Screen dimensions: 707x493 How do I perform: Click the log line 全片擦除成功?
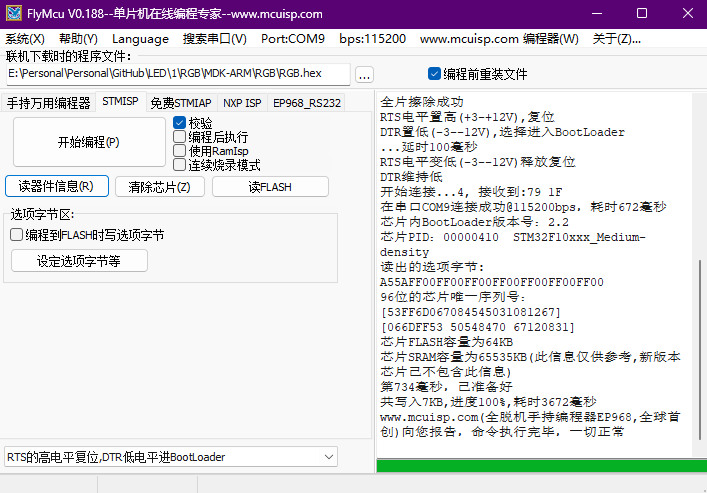[422, 102]
